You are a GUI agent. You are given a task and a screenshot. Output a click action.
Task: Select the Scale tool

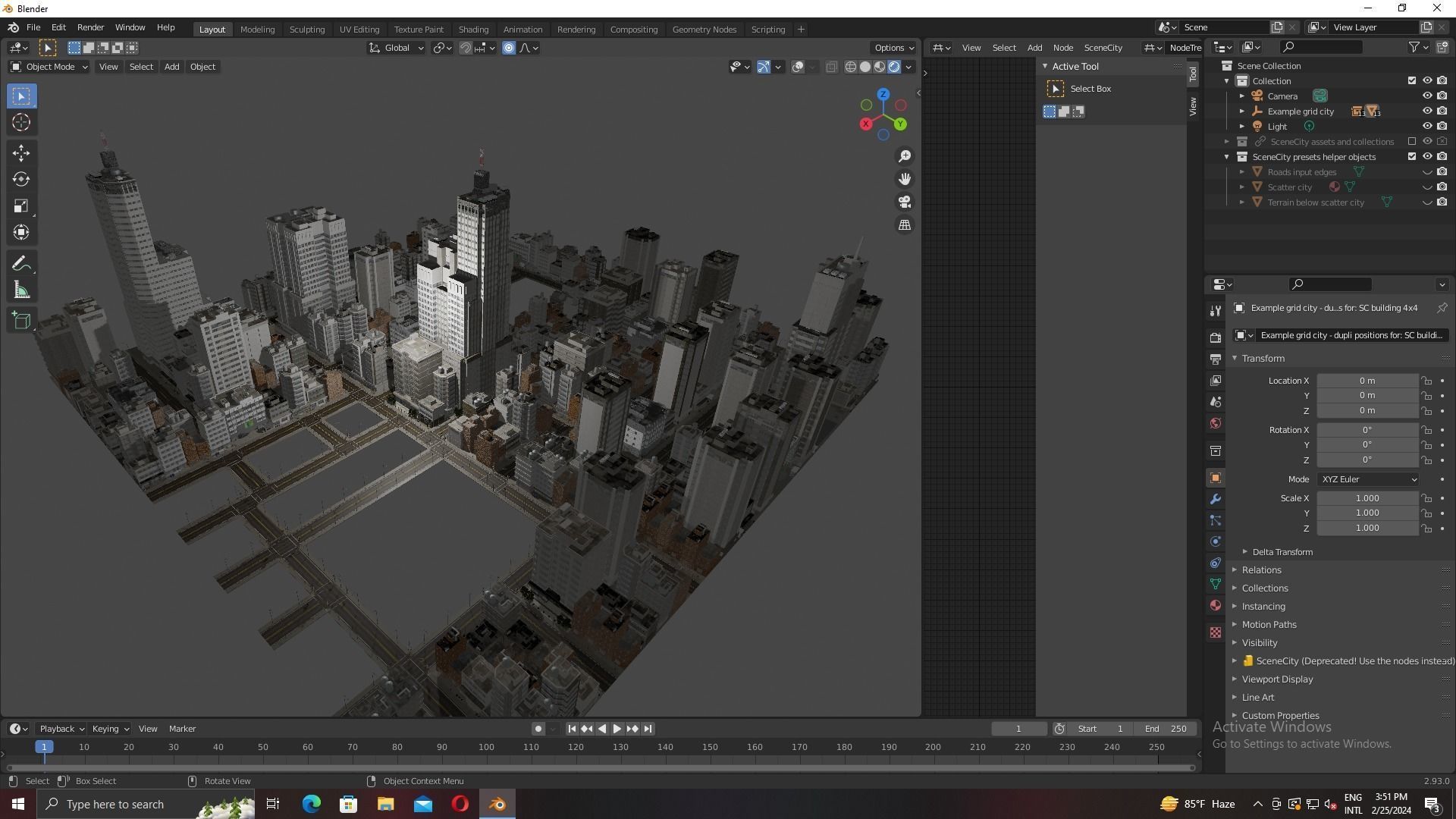21,206
